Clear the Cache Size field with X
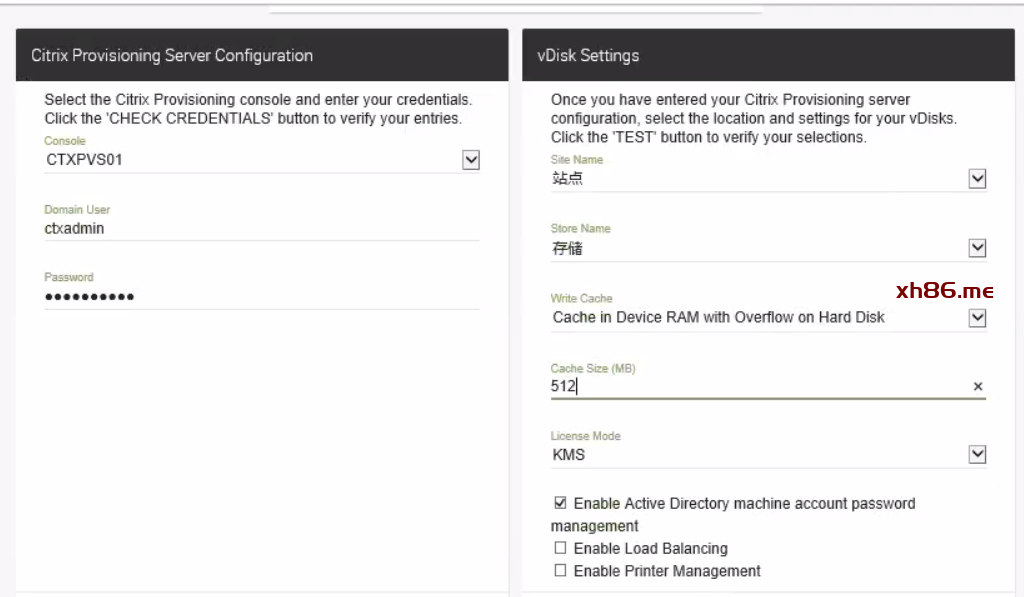Viewport: 1024px width, 597px height. (x=977, y=387)
